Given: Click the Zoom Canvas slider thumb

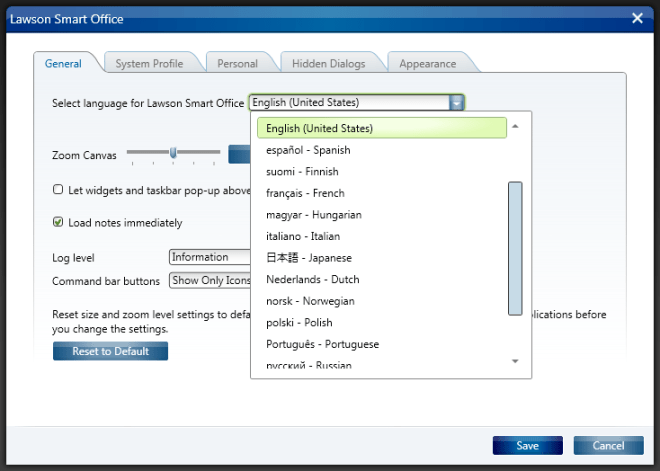Looking at the screenshot, I should click(x=173, y=153).
